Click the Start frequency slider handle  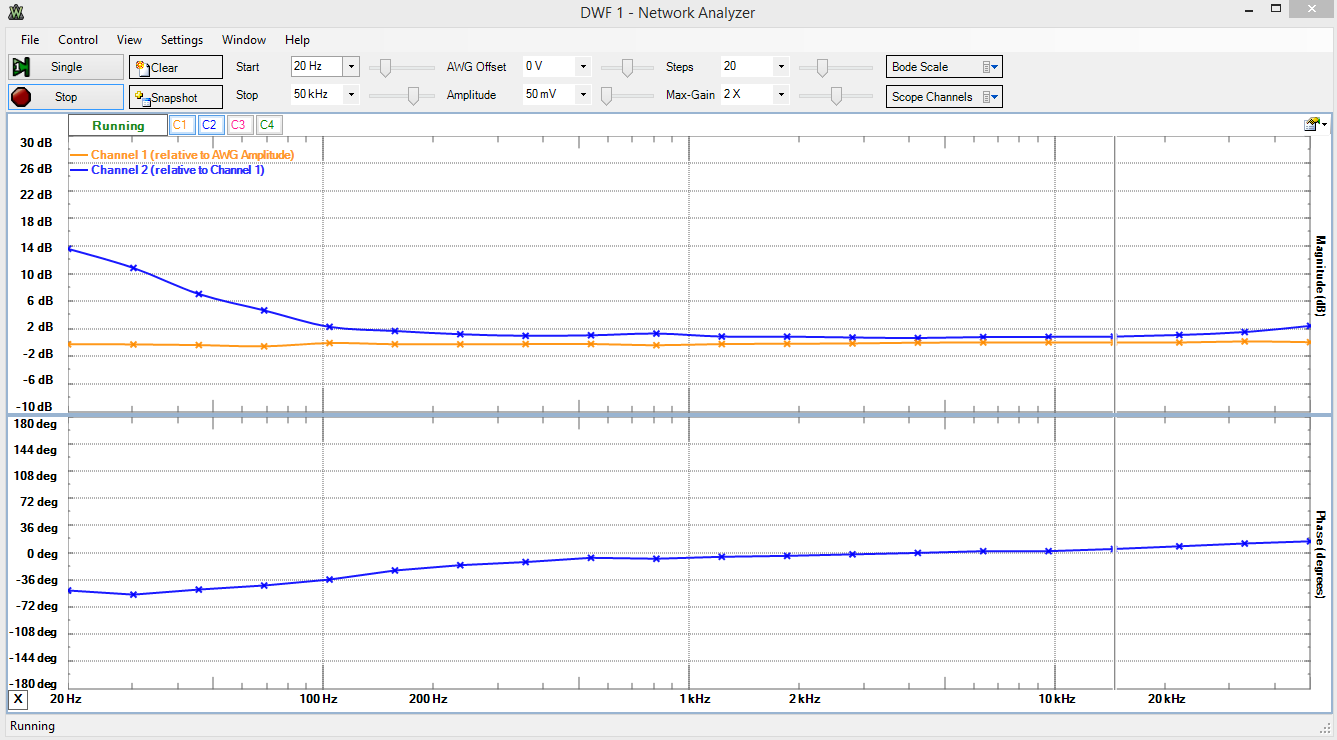[x=385, y=67]
